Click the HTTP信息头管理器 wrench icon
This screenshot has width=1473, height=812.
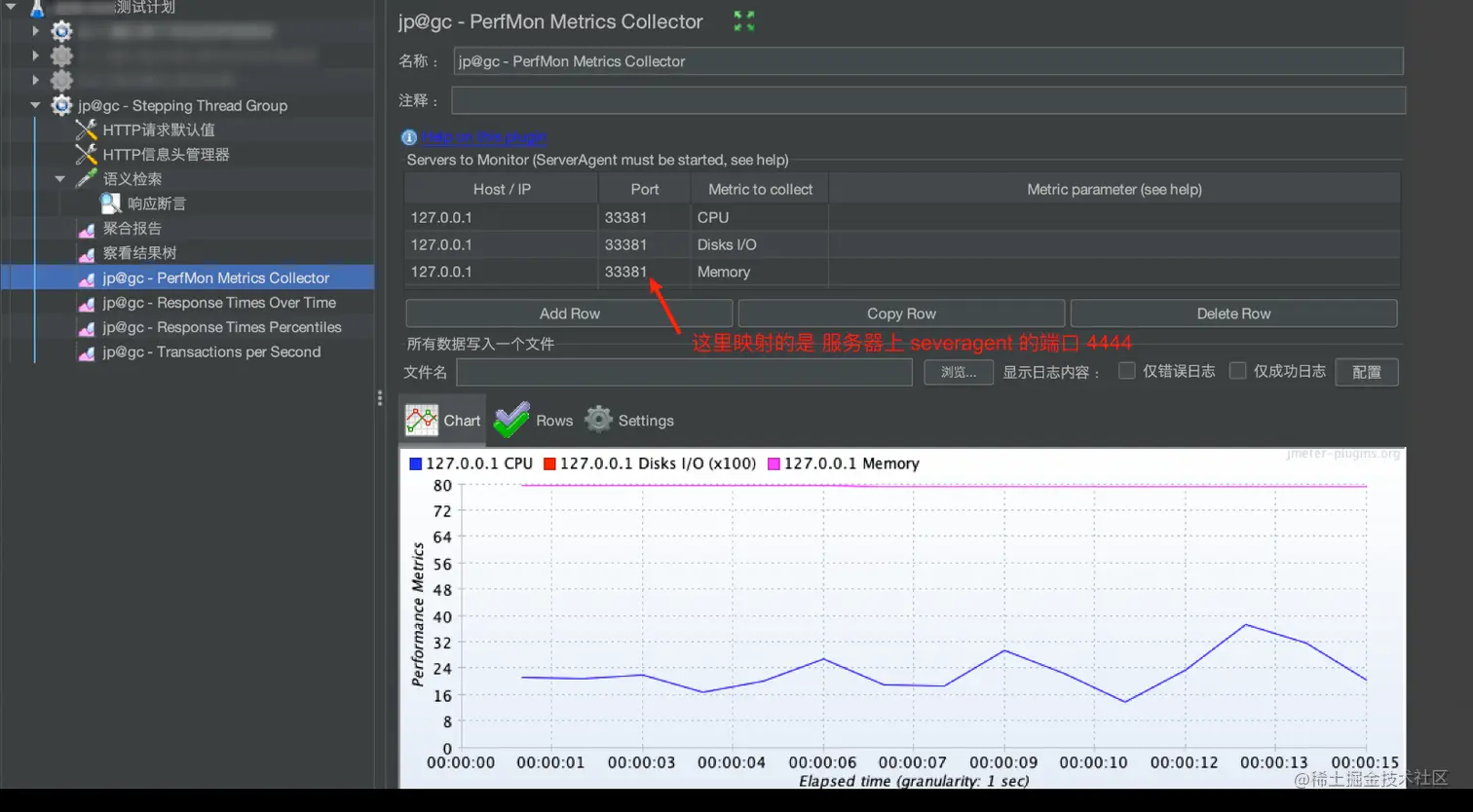point(87,154)
